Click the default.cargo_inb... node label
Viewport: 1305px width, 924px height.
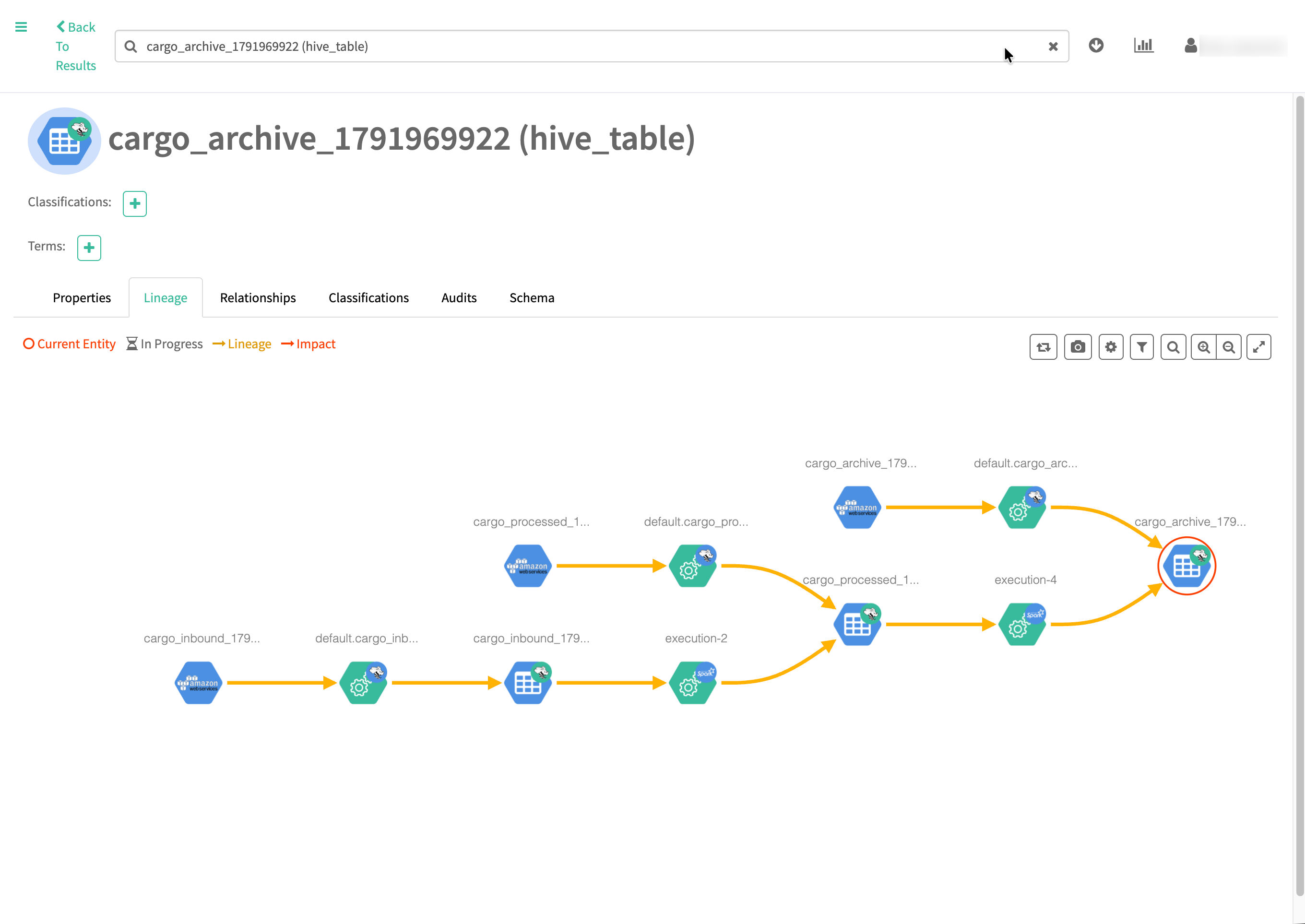pos(367,639)
